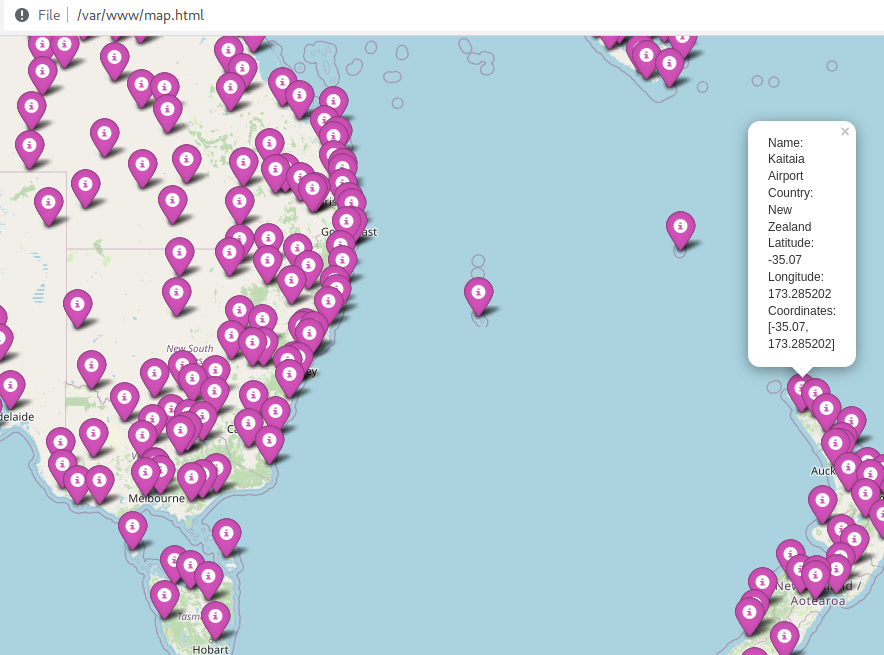Click the Melbourne city label on the map
The width and height of the screenshot is (884, 655).
[156, 498]
